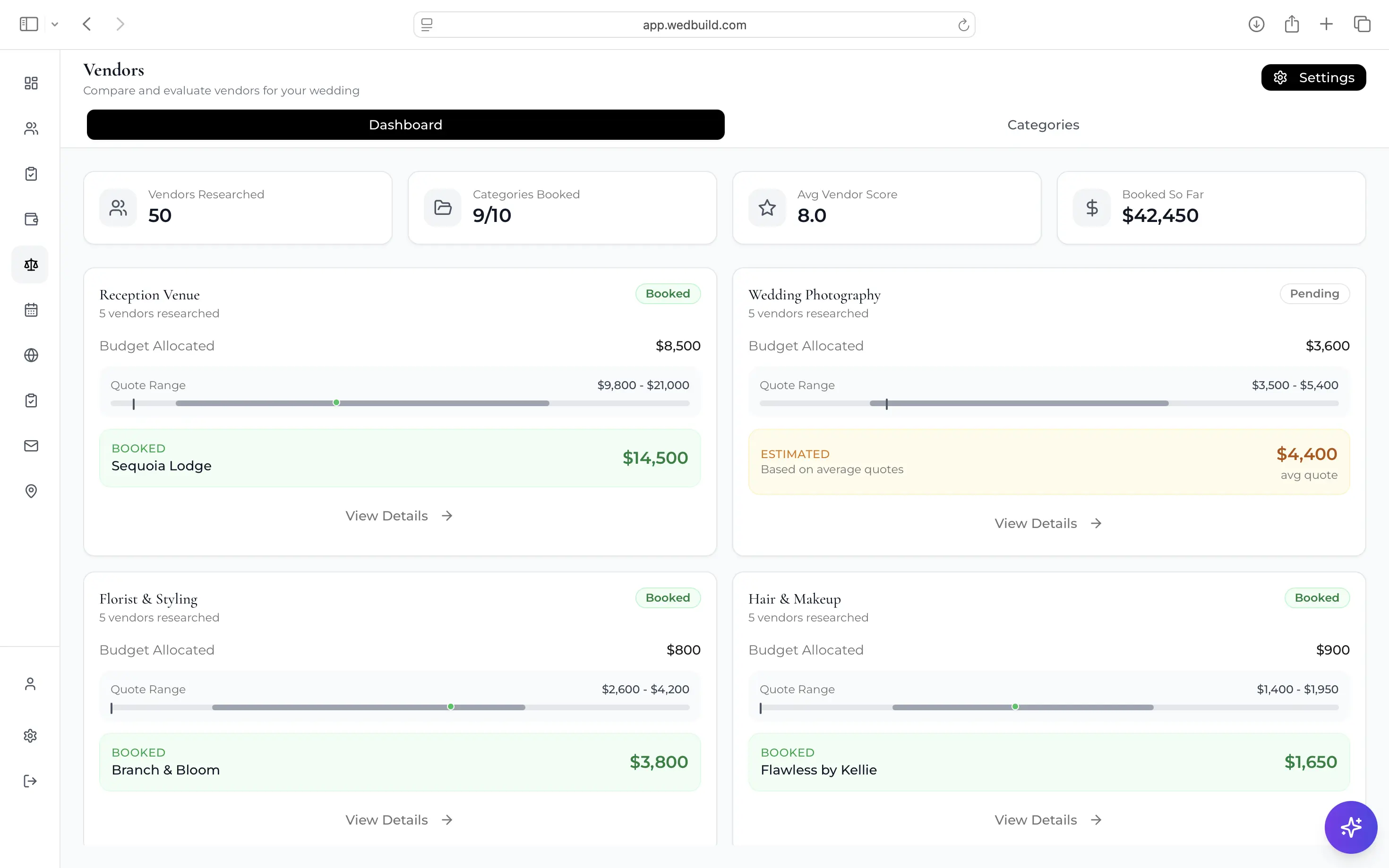The width and height of the screenshot is (1389, 868).
Task: Click the Booked badge on Reception Venue
Action: pos(668,293)
